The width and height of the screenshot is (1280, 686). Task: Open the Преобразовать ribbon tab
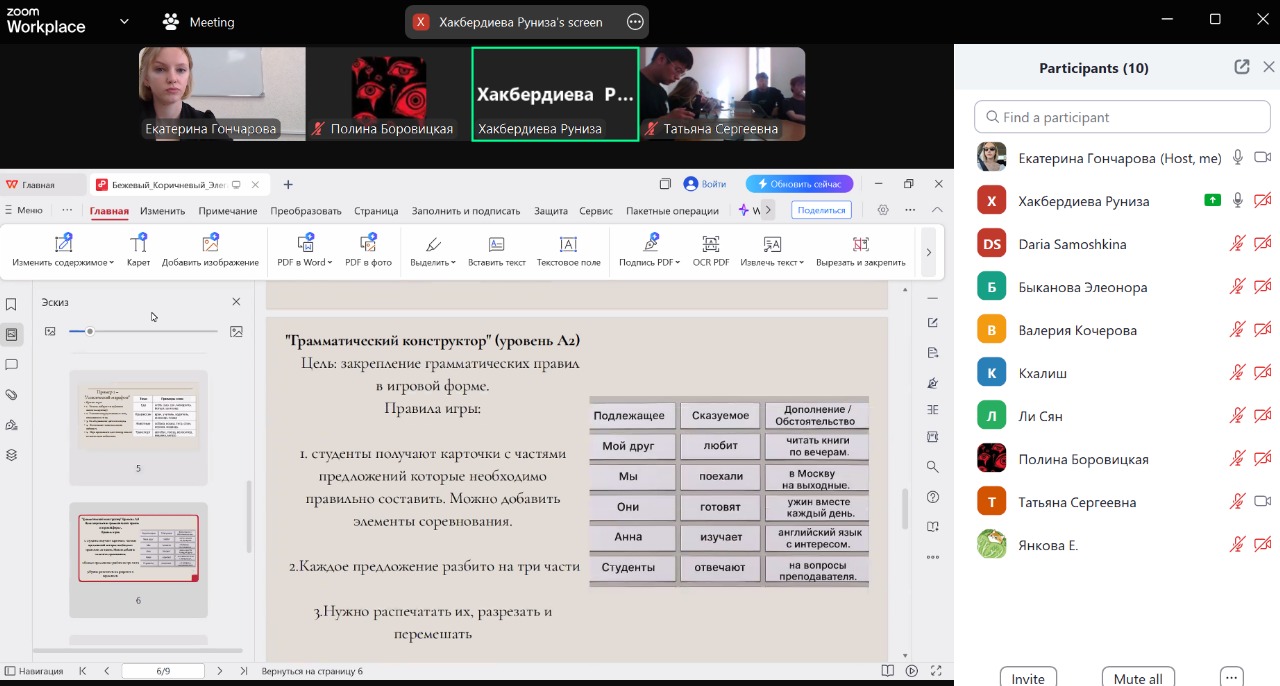(305, 211)
